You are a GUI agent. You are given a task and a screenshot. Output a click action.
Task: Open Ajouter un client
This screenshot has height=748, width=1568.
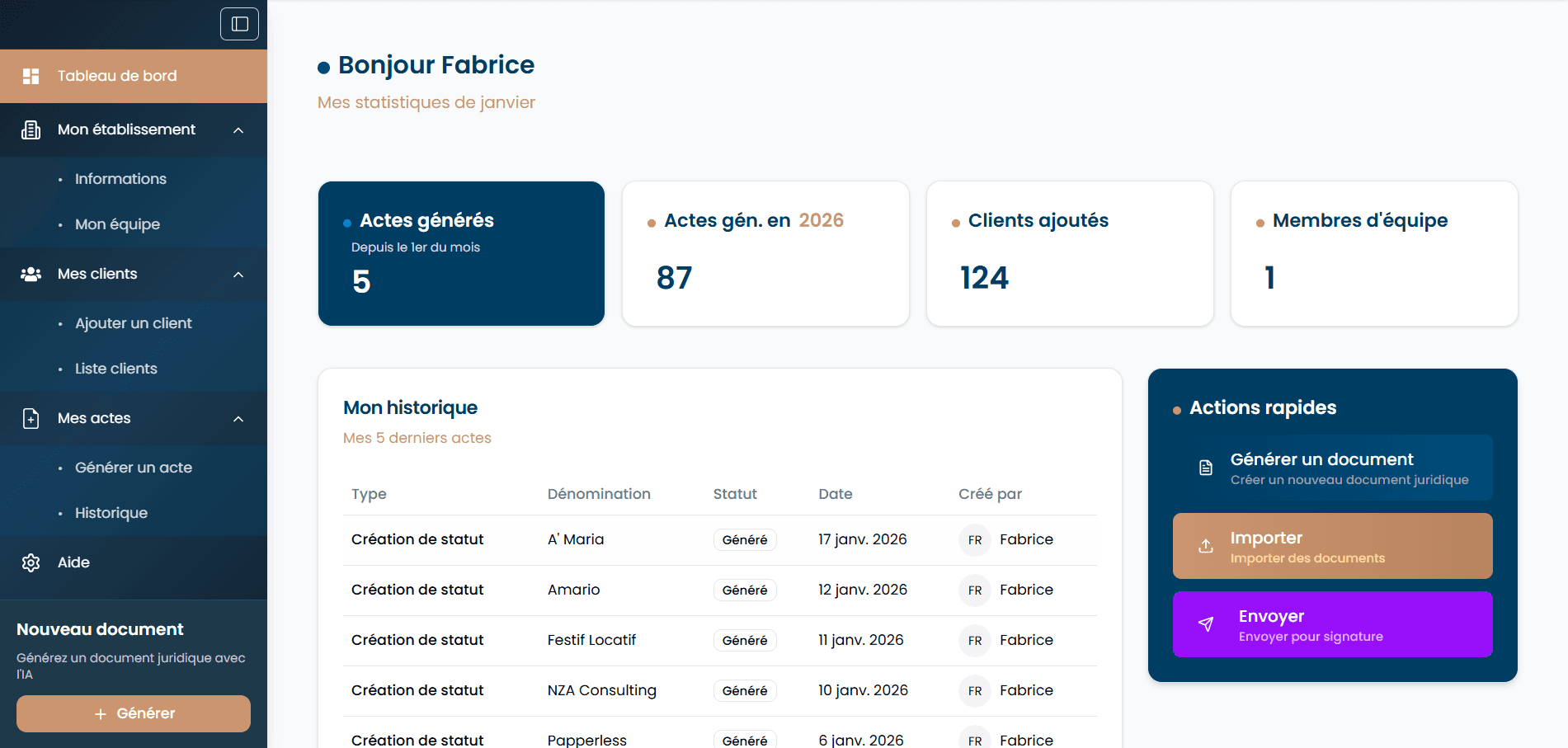click(134, 322)
